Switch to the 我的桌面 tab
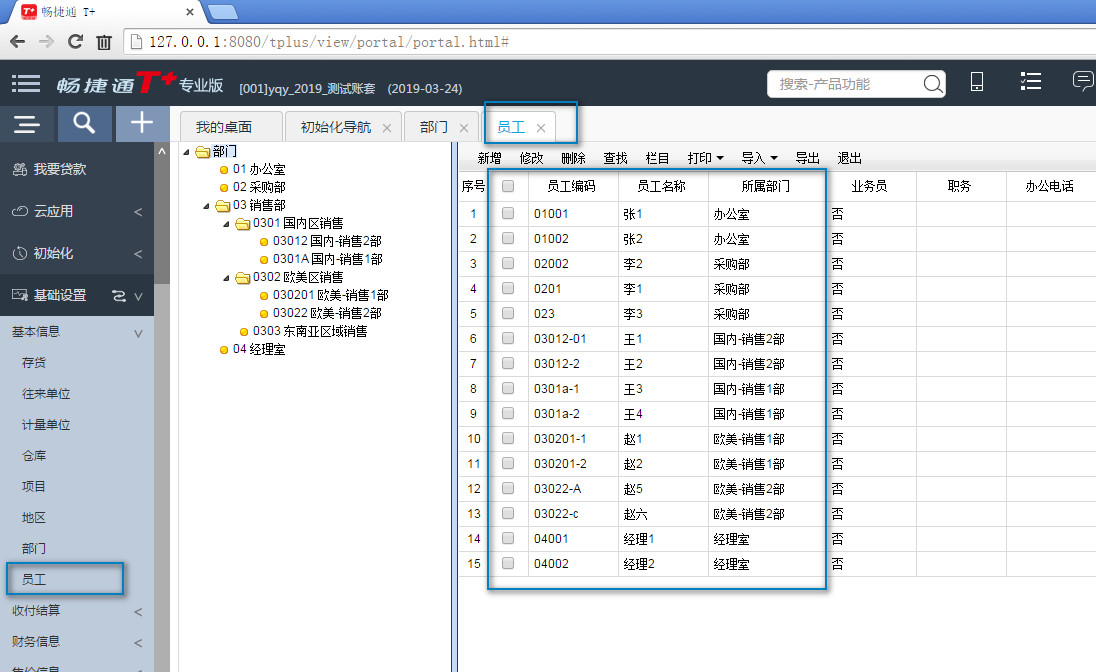The image size is (1096, 672). click(223, 127)
